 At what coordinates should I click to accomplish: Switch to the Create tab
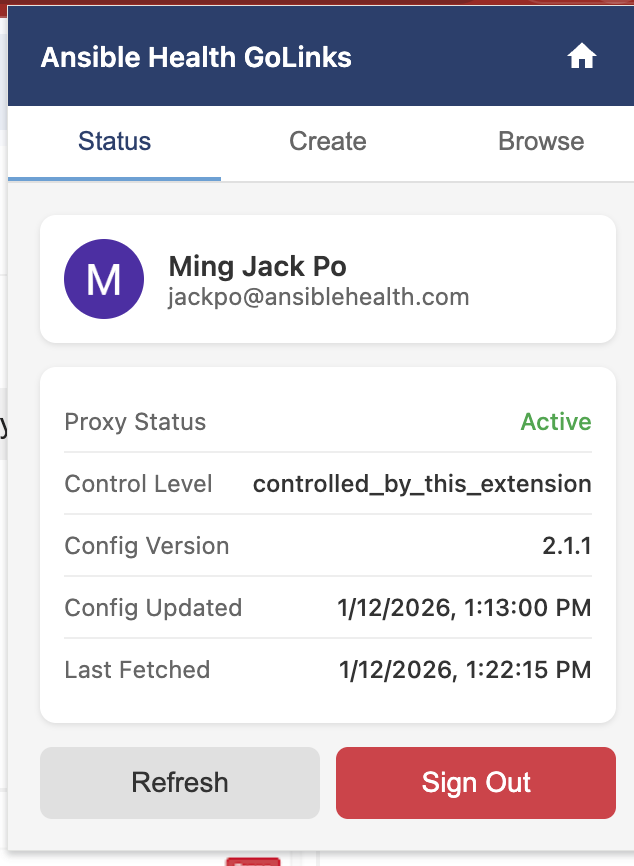point(327,141)
